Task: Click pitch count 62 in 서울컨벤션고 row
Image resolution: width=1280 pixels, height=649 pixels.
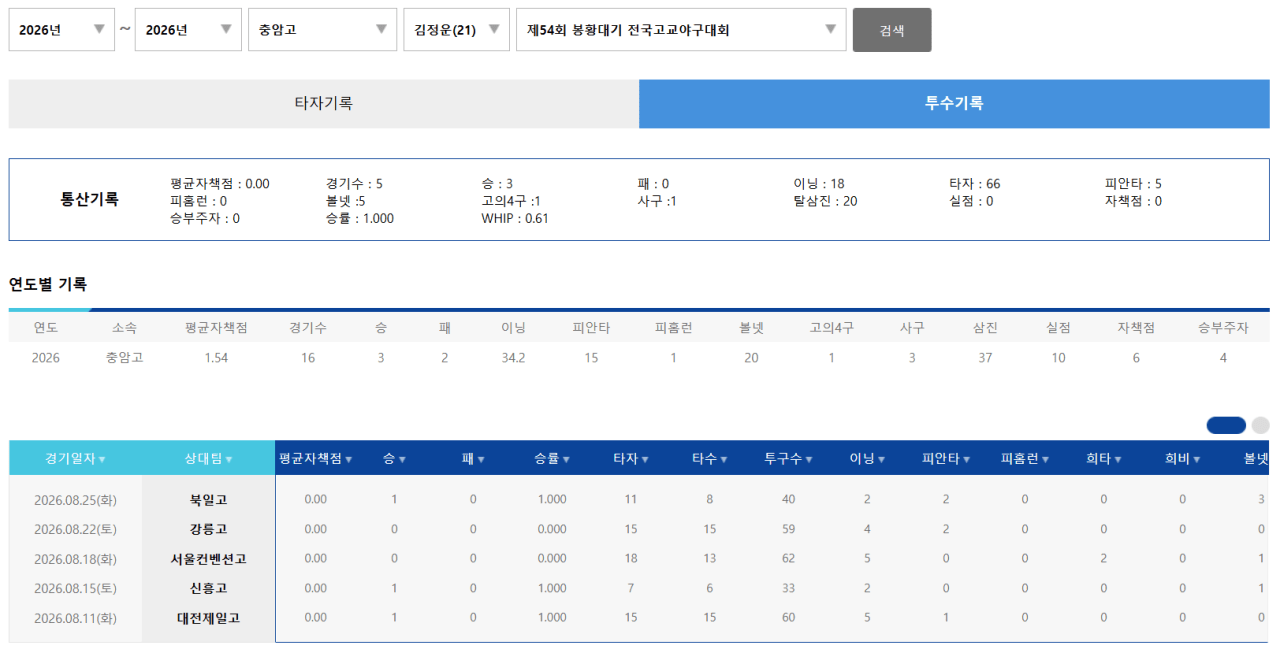Action: pos(788,559)
